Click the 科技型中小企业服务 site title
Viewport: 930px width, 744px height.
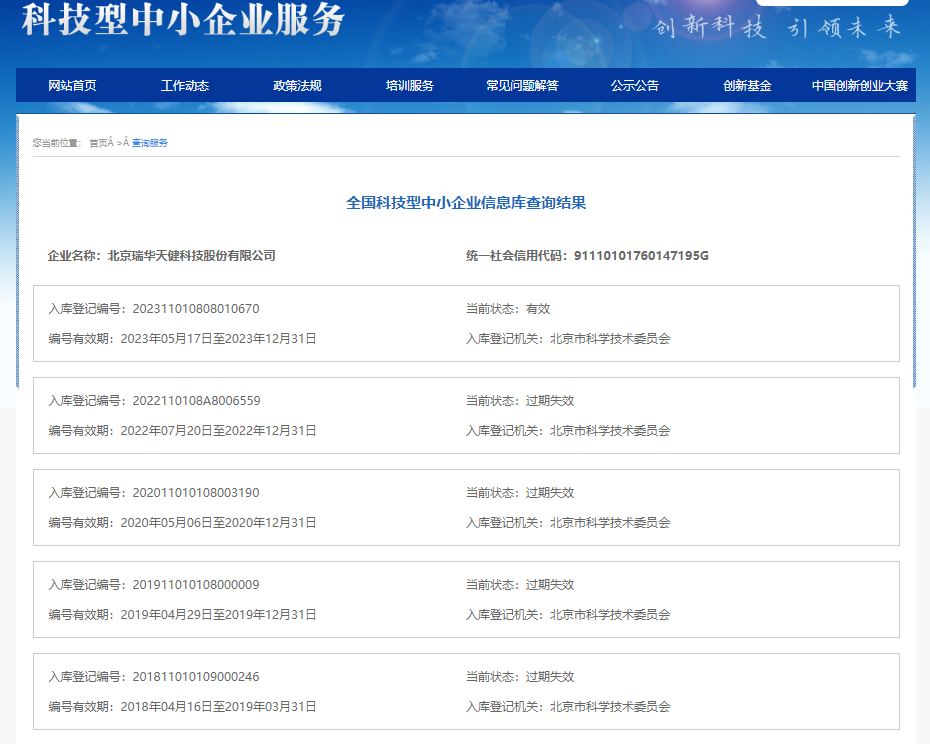[183, 19]
